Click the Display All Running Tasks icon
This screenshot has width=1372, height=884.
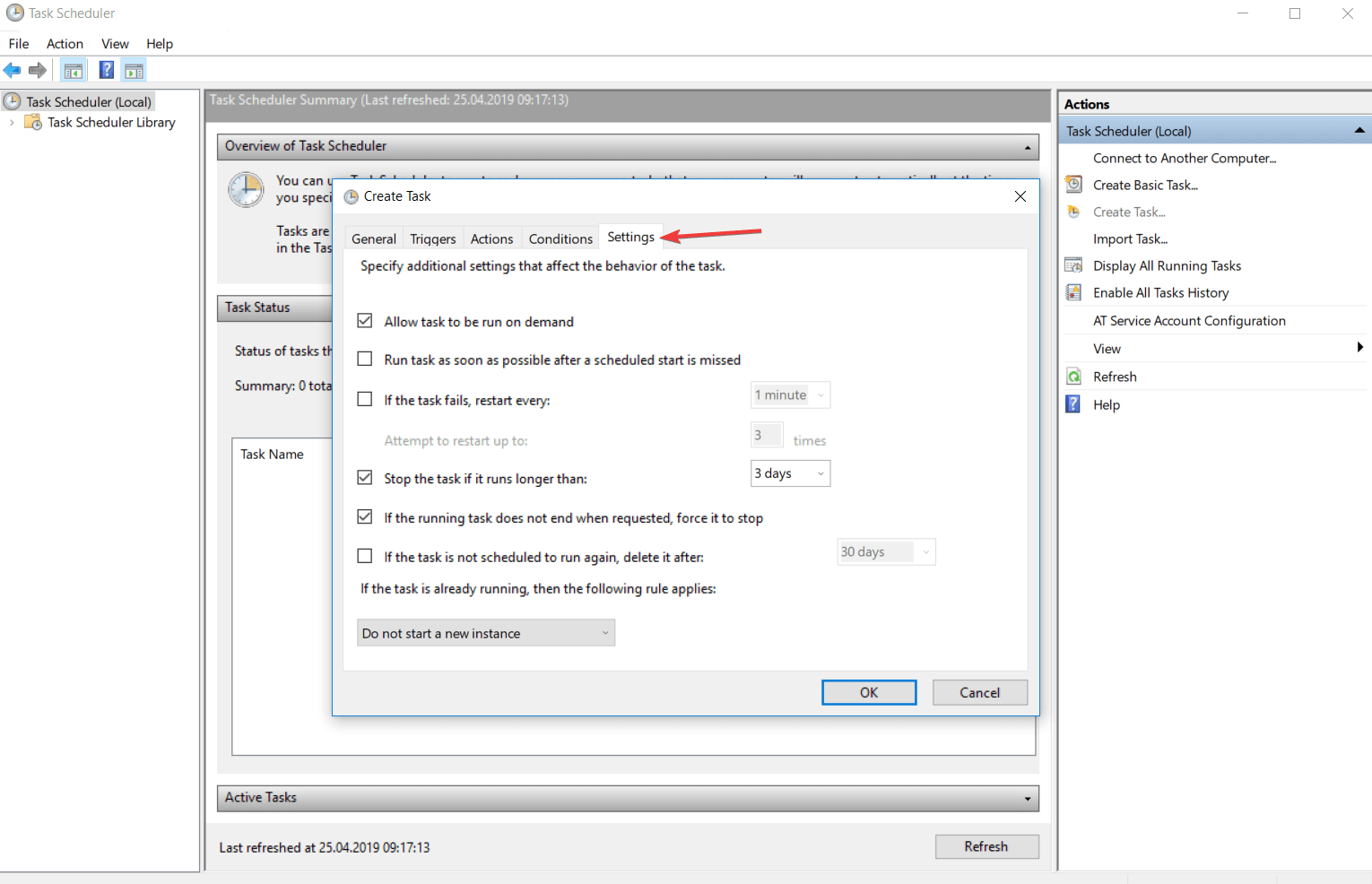[x=1073, y=264]
